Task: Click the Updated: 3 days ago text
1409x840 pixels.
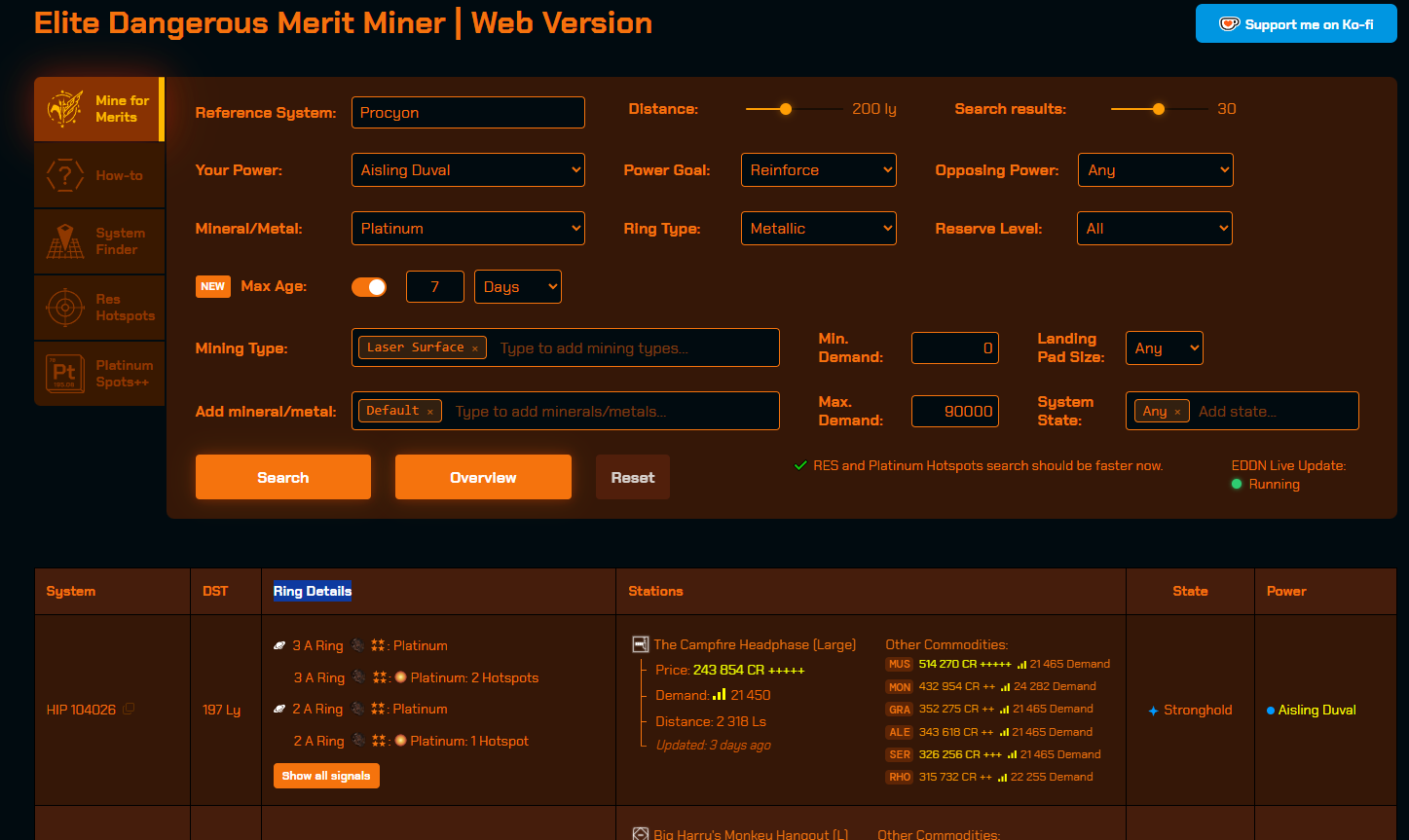Action: [713, 745]
